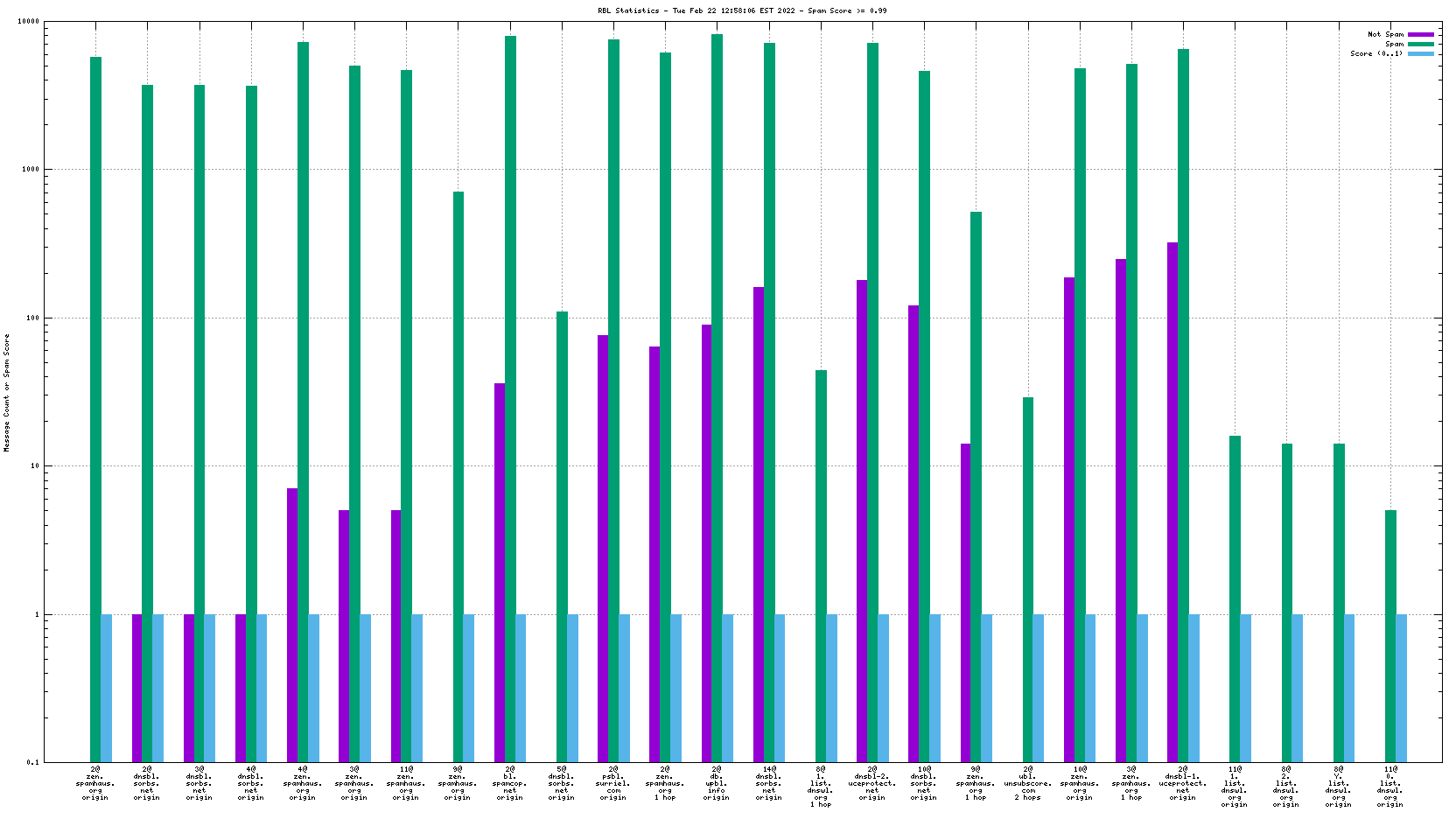Click the 'Not Spam' legend label text
1456x819 pixels.
1385,34
